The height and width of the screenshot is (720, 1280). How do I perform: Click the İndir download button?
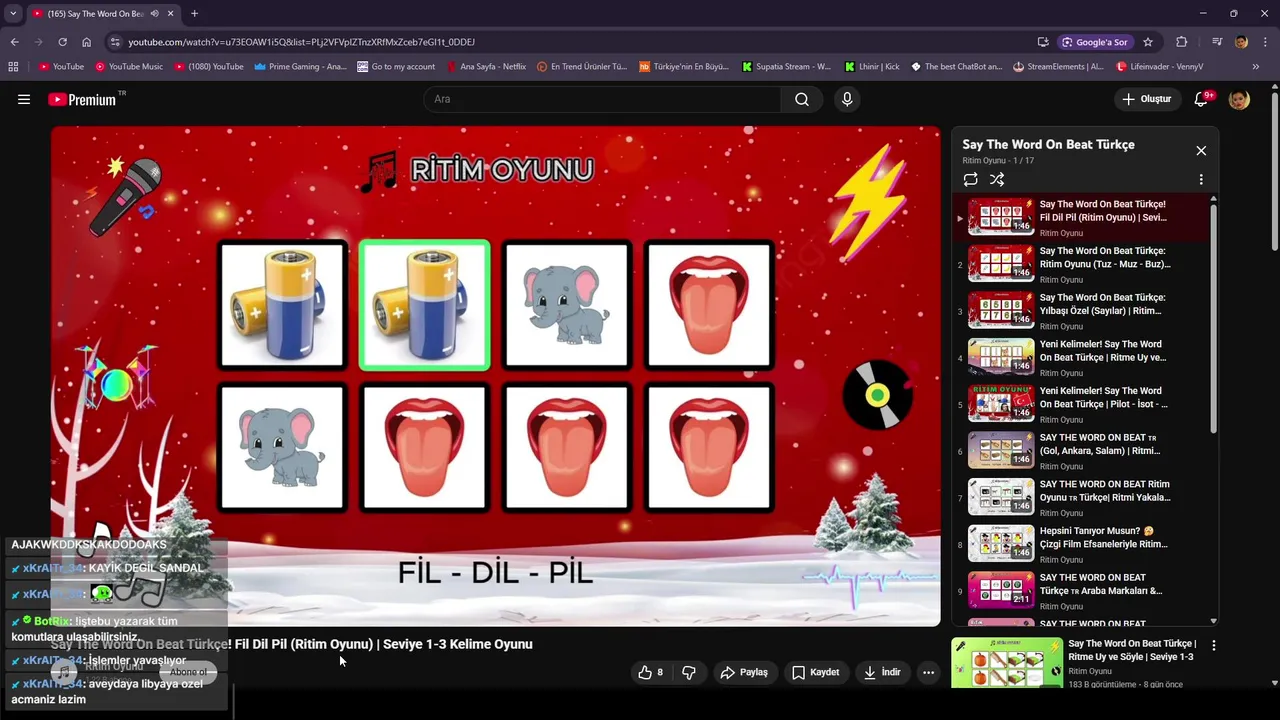[882, 672]
